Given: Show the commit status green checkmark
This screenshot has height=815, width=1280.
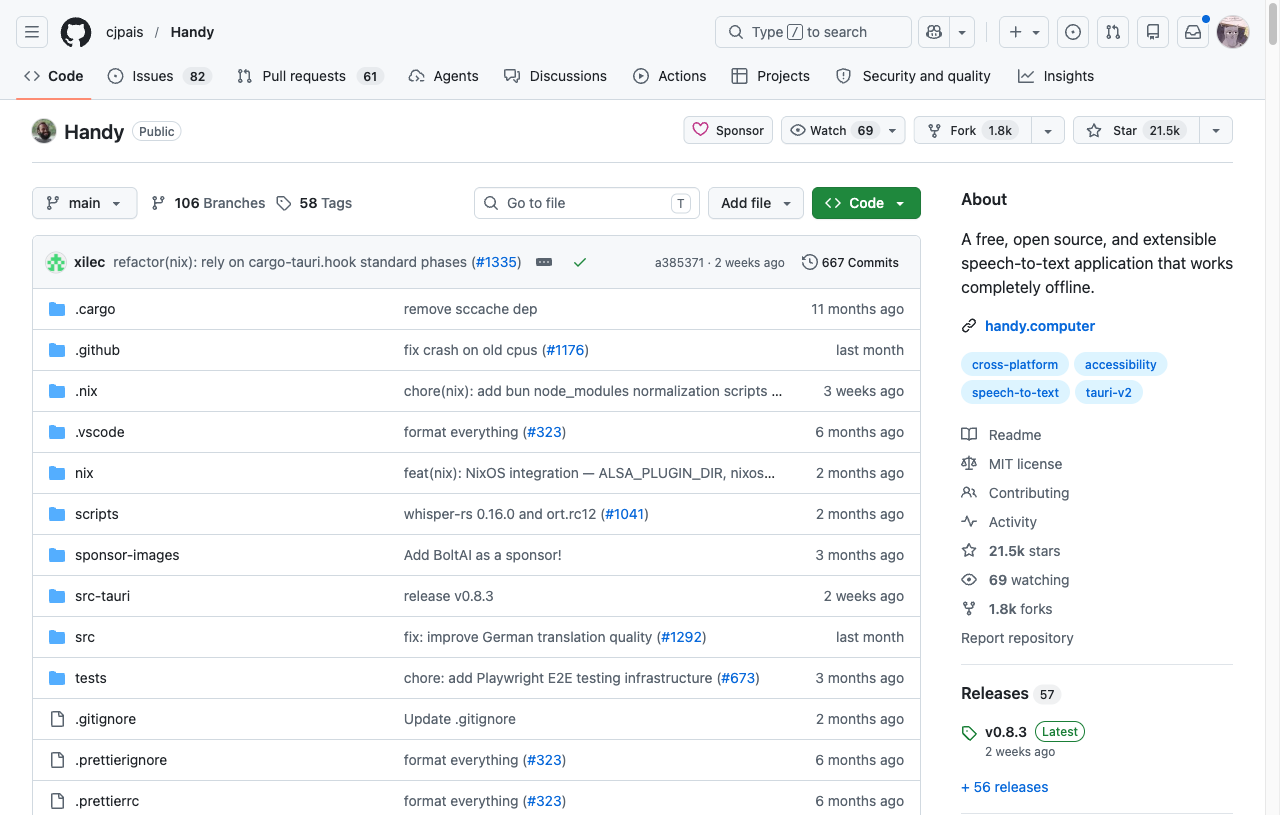Looking at the screenshot, I should (x=580, y=262).
